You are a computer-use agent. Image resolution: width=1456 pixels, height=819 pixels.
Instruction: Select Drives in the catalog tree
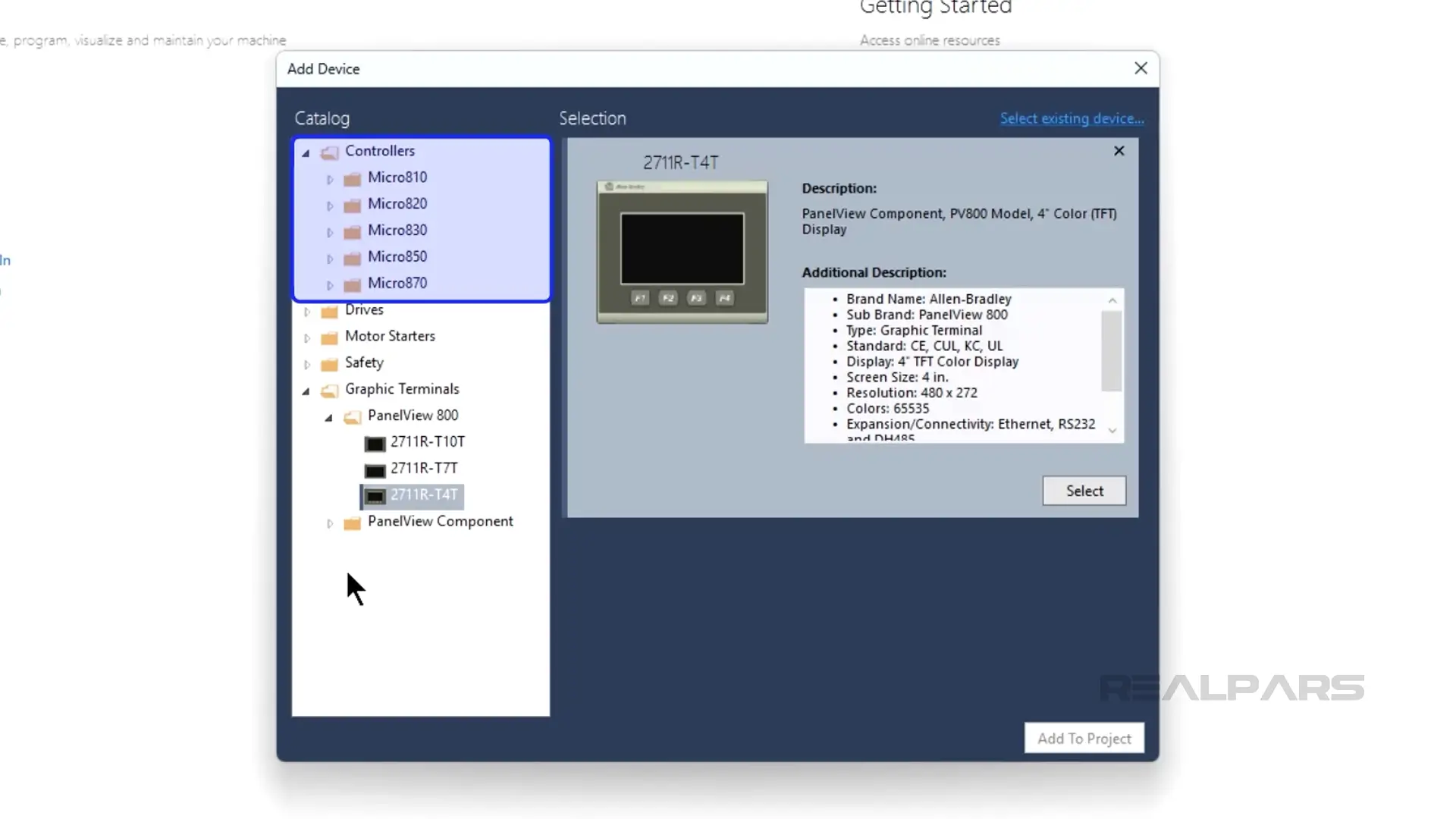pyautogui.click(x=364, y=309)
